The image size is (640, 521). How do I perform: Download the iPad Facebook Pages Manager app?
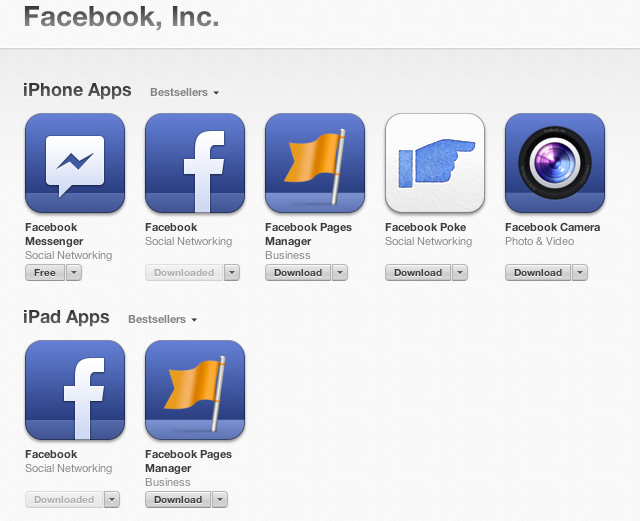[x=178, y=499]
